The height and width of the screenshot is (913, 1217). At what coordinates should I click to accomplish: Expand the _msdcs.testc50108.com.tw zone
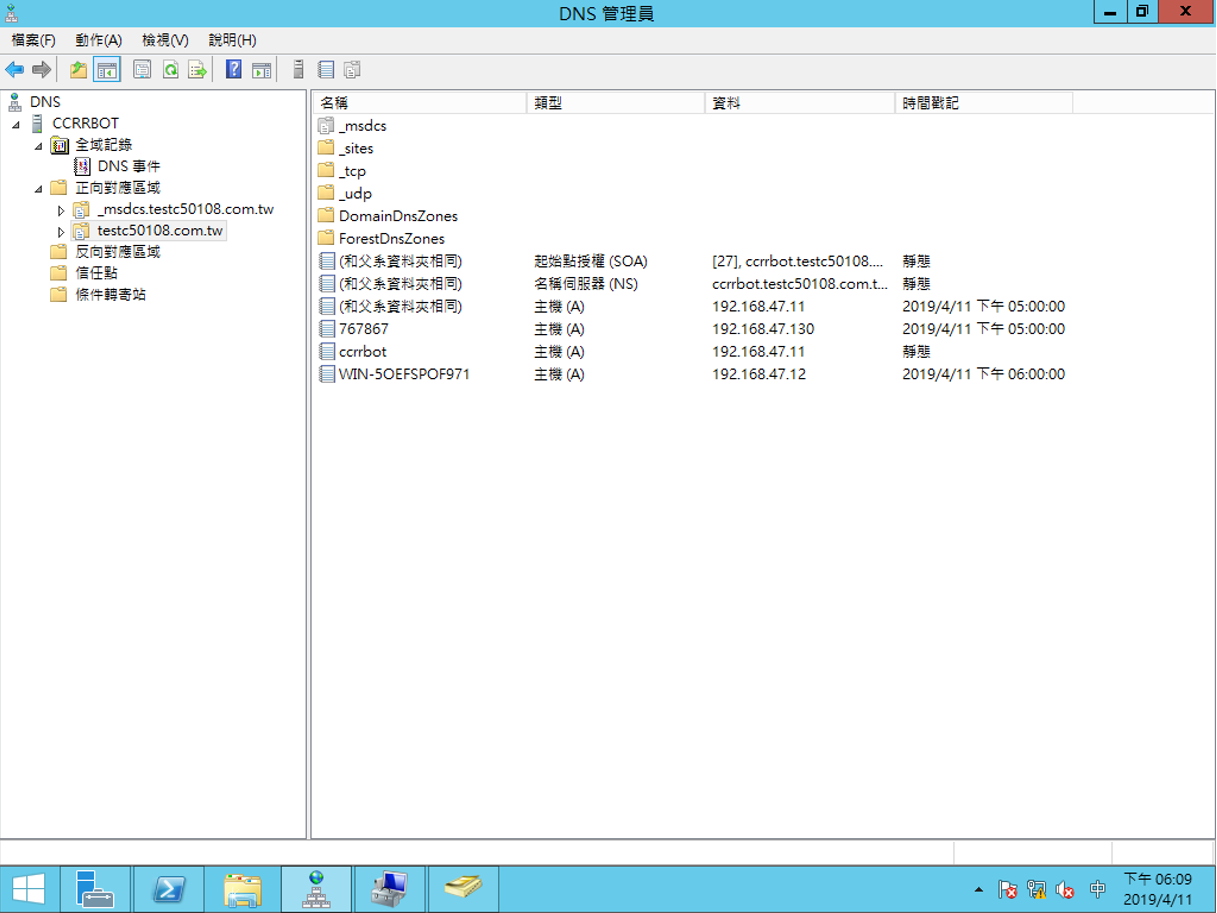coord(61,210)
